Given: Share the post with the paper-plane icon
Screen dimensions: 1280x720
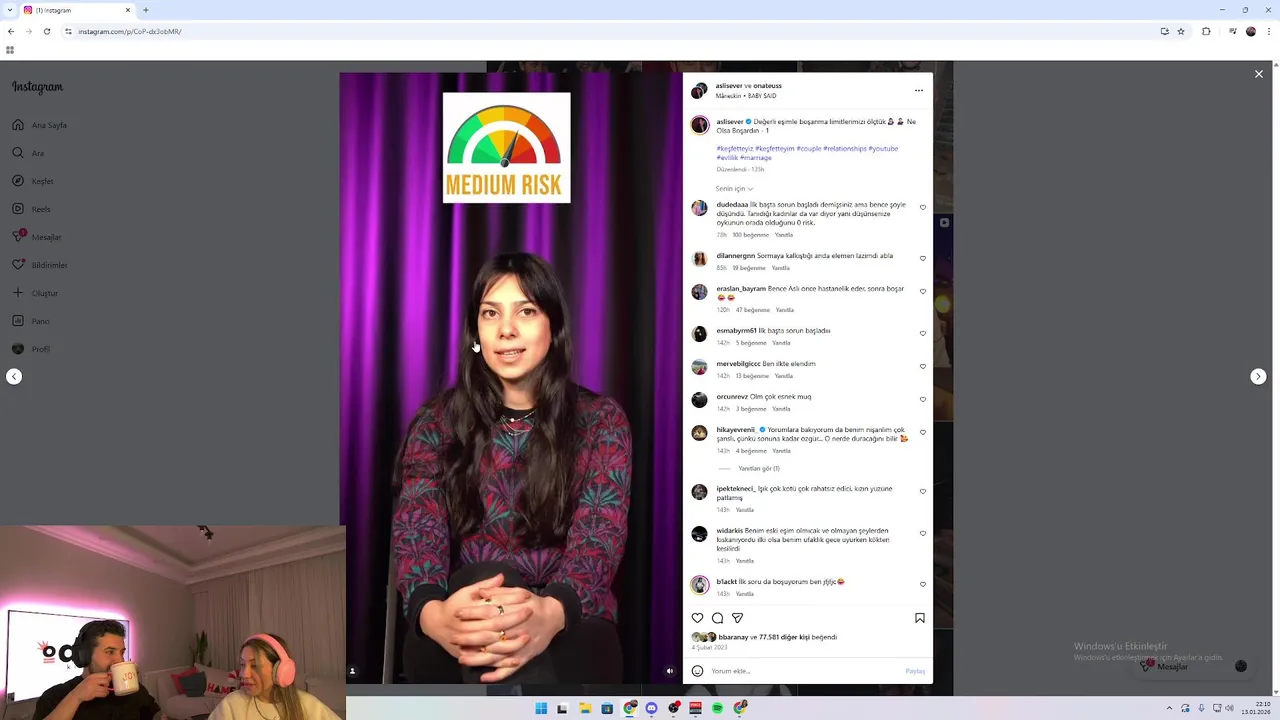Looking at the screenshot, I should coord(737,618).
